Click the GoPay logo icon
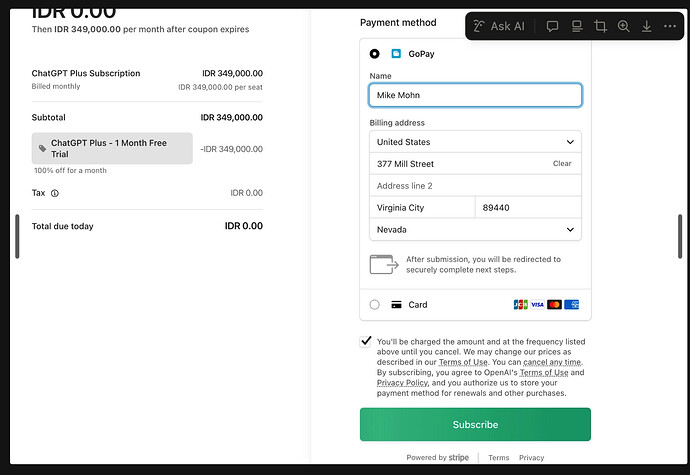Viewport: 690px width, 475px height. tap(396, 54)
